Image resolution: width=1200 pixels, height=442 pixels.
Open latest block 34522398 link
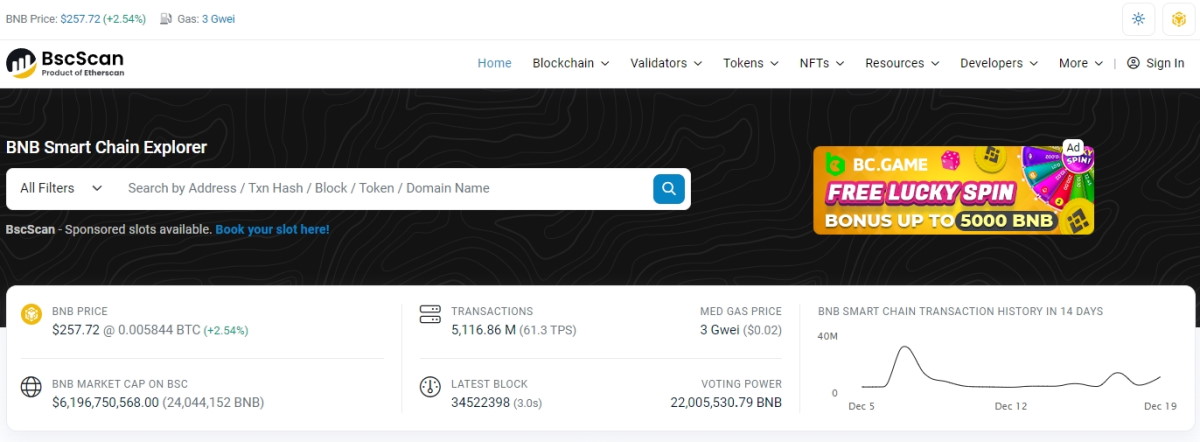click(x=481, y=402)
